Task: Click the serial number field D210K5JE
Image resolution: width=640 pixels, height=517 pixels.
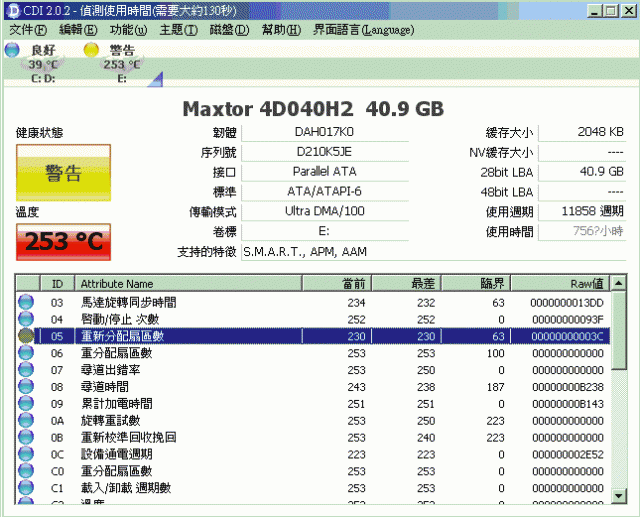Action: click(x=325, y=152)
